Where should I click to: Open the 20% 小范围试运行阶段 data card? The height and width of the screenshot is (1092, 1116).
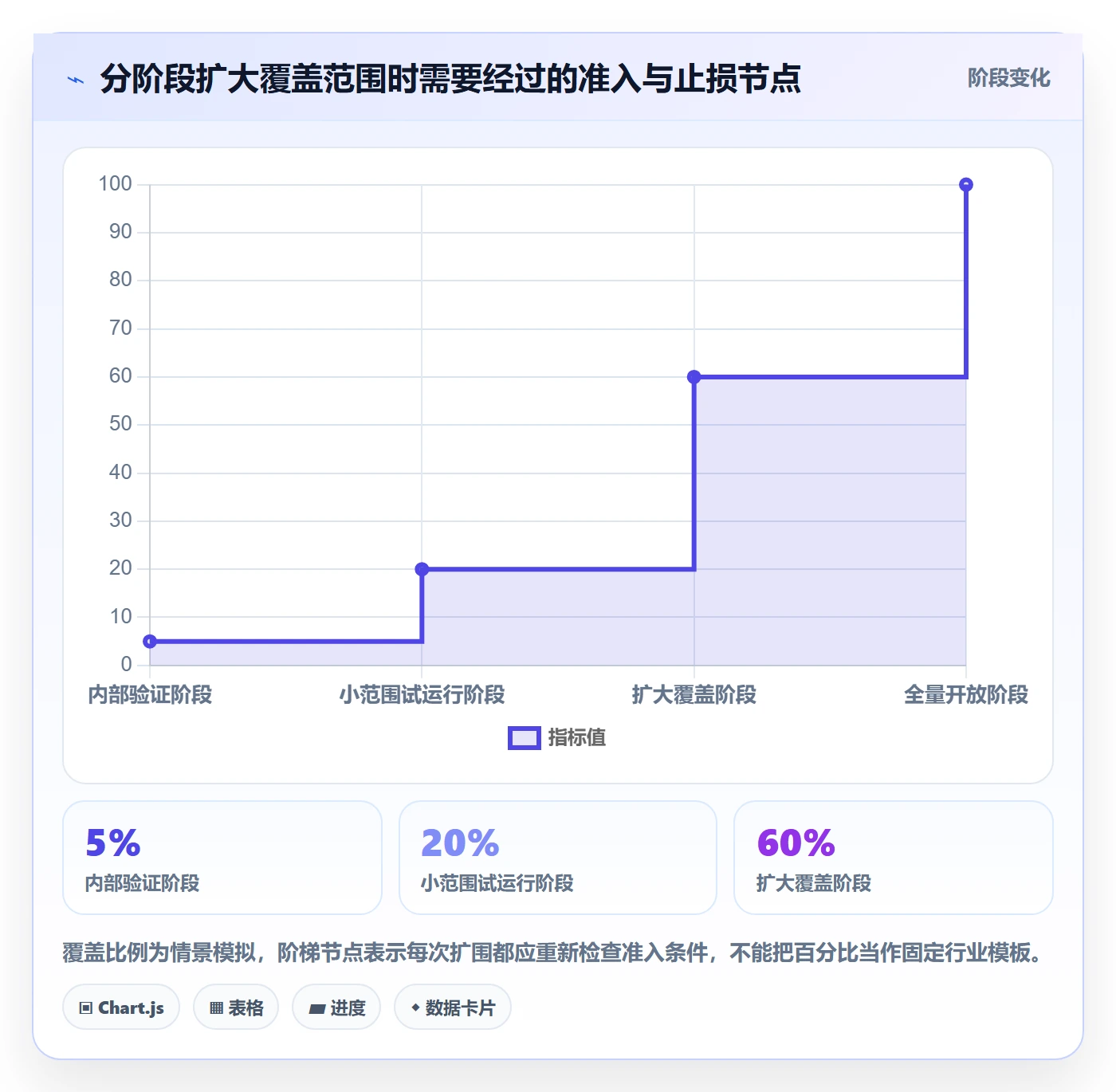pyautogui.click(x=558, y=858)
